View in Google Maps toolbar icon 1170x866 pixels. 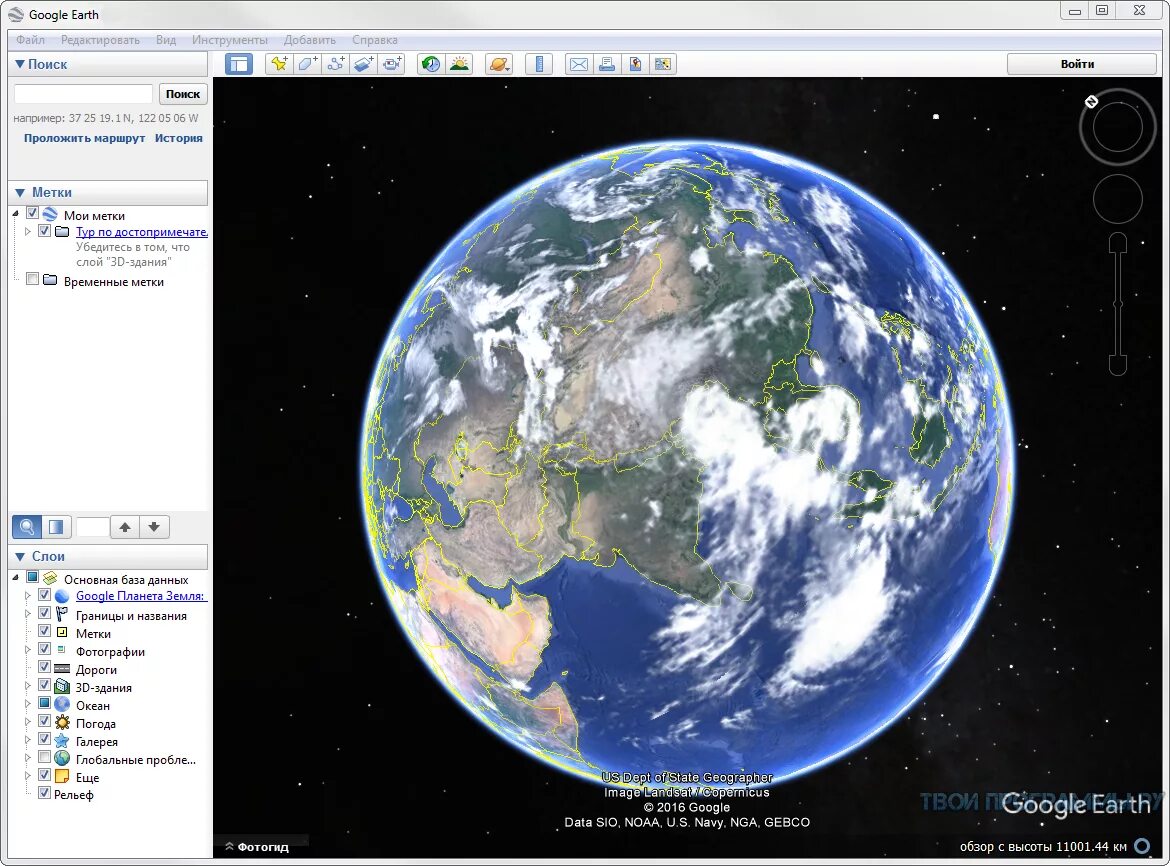[x=663, y=64]
